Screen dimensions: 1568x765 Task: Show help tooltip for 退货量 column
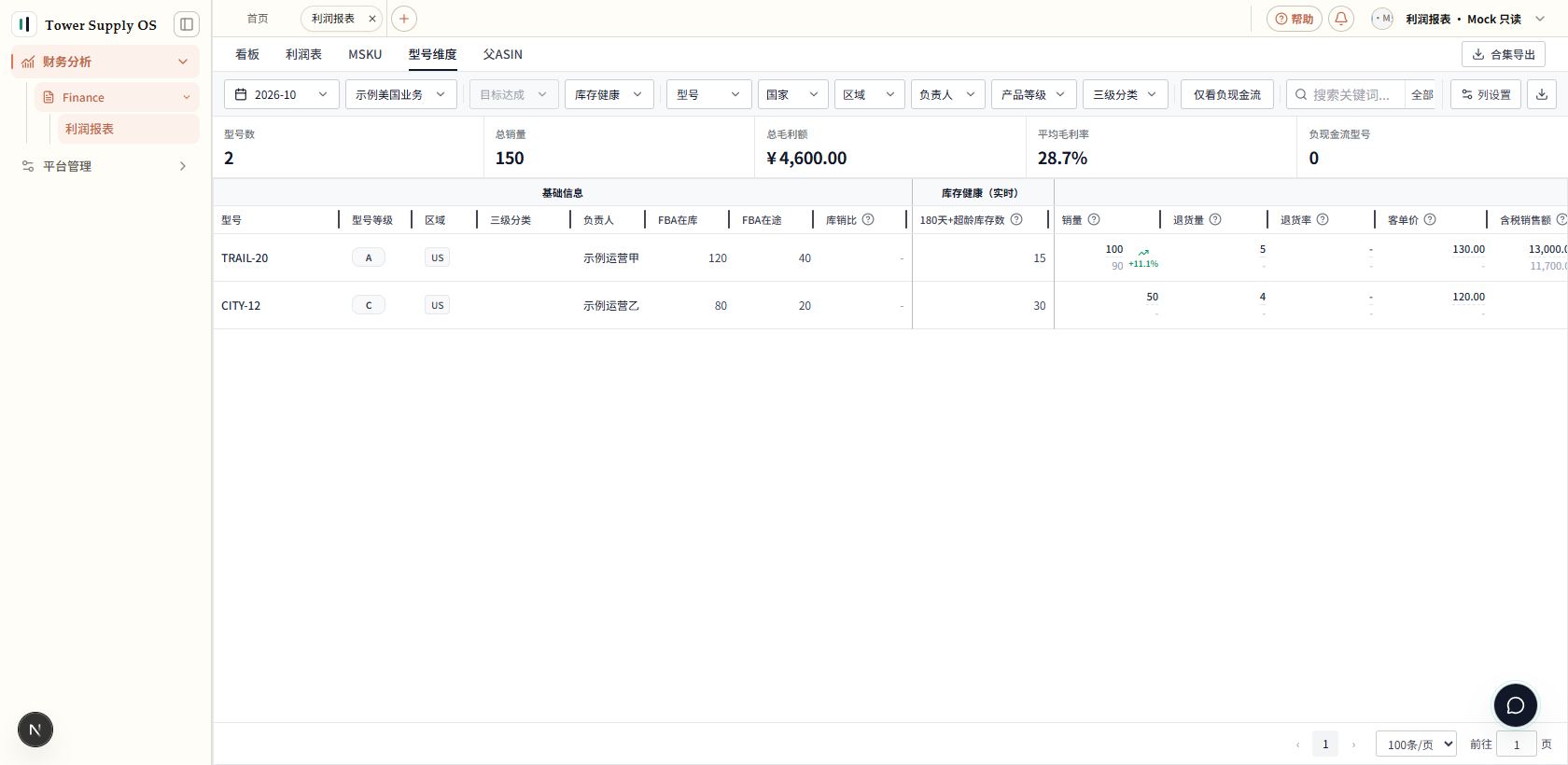[1215, 219]
